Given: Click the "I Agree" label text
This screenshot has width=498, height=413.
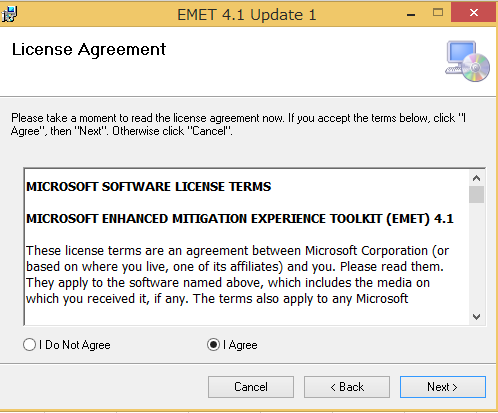Looking at the screenshot, I should (240, 345).
